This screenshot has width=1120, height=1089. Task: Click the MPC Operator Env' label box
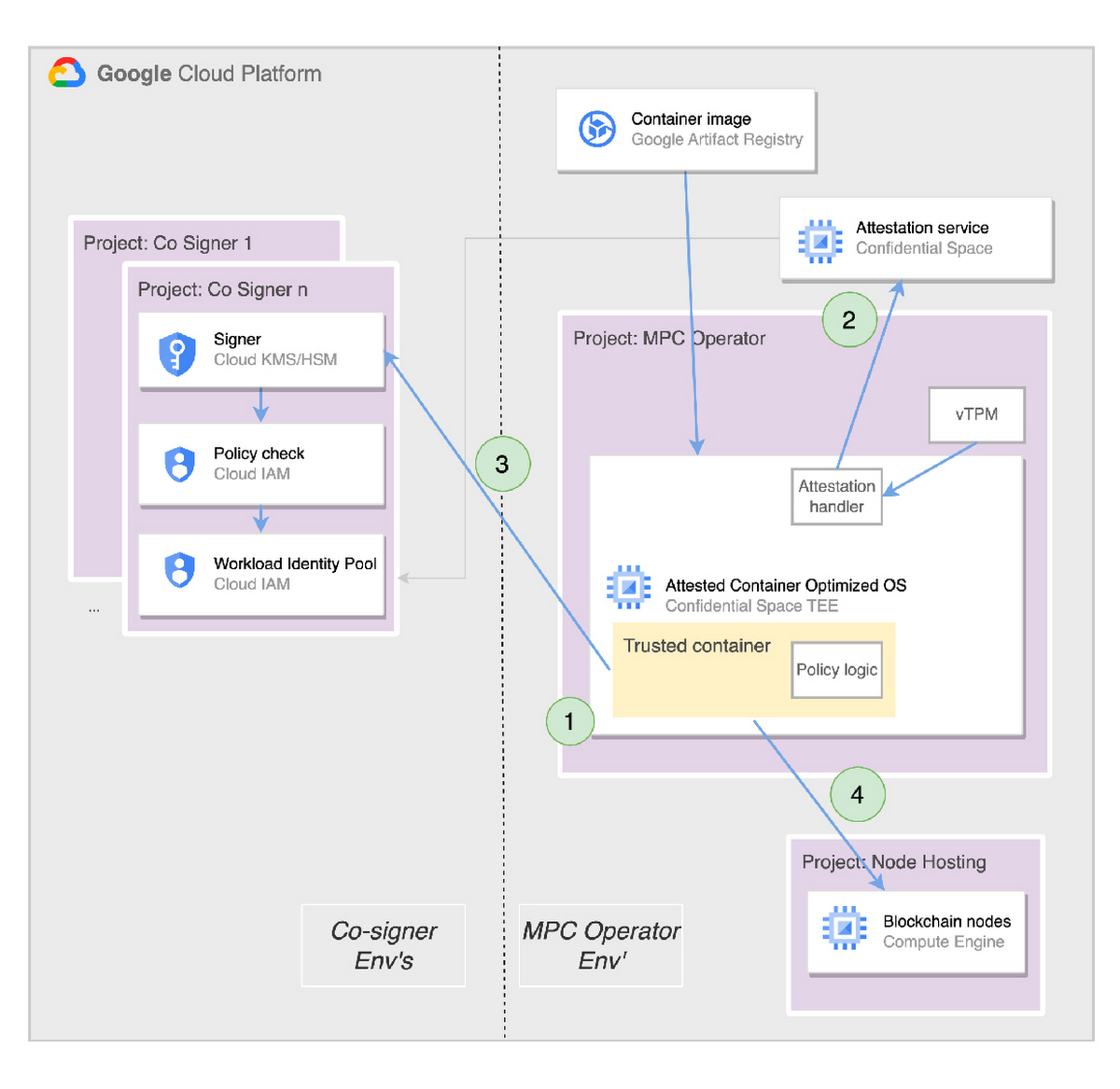[601, 945]
